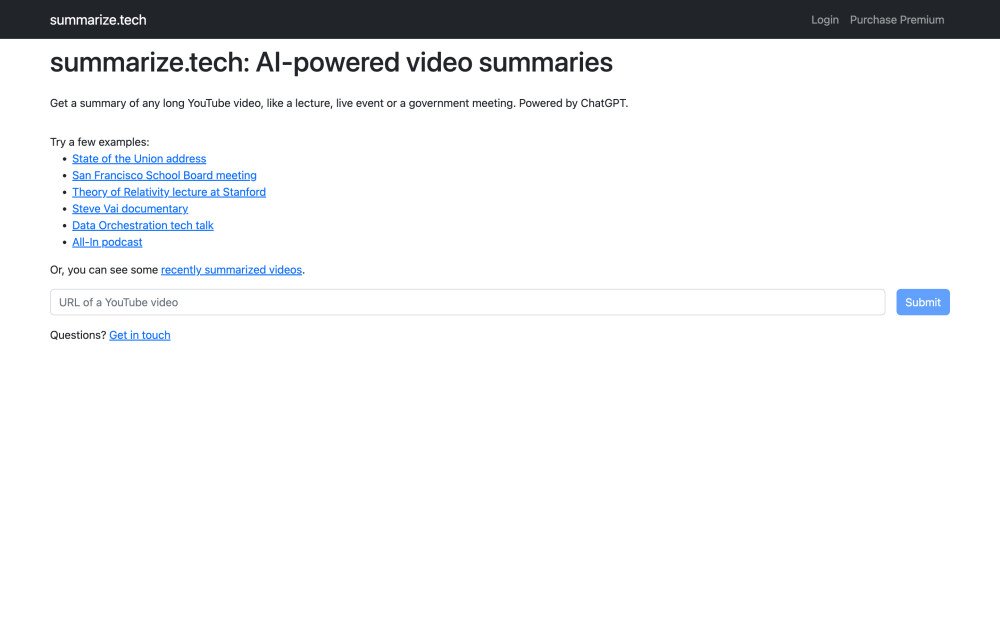Click inside the YouTube URL input field
This screenshot has height=625, width=1000.
point(466,302)
